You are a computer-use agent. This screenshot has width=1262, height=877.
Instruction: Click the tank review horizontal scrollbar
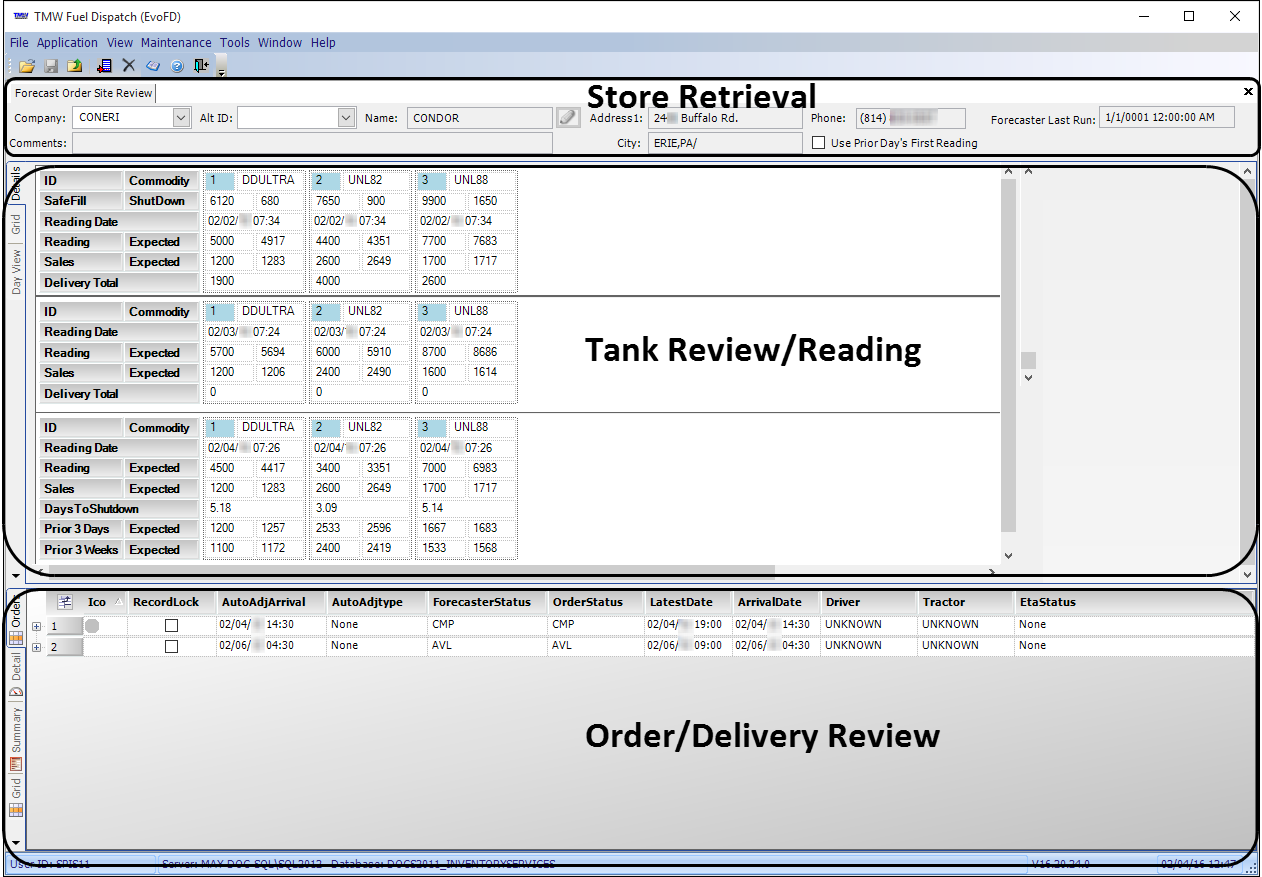[x=410, y=572]
